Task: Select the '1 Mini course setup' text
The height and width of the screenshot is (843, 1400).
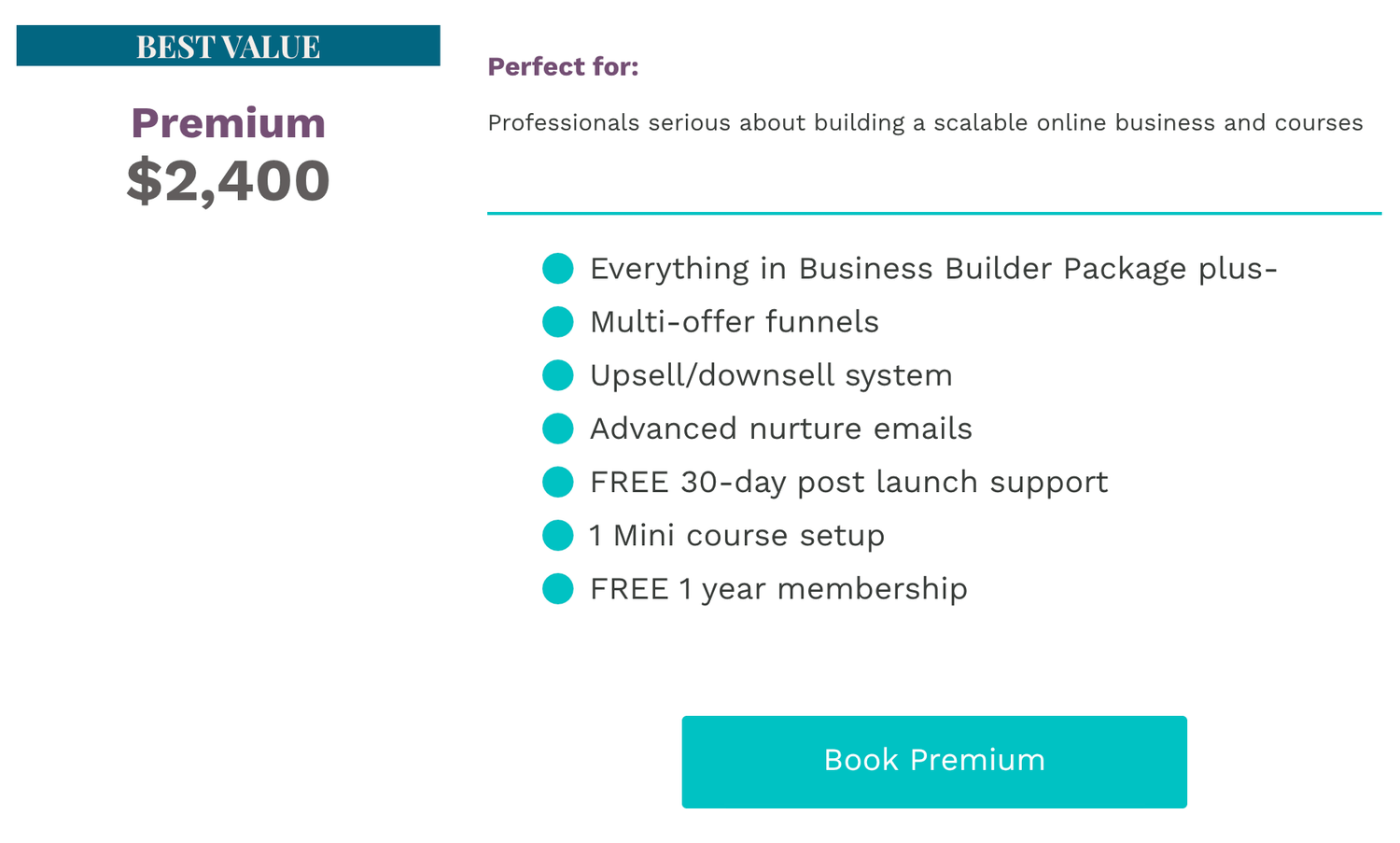Action: [x=736, y=536]
